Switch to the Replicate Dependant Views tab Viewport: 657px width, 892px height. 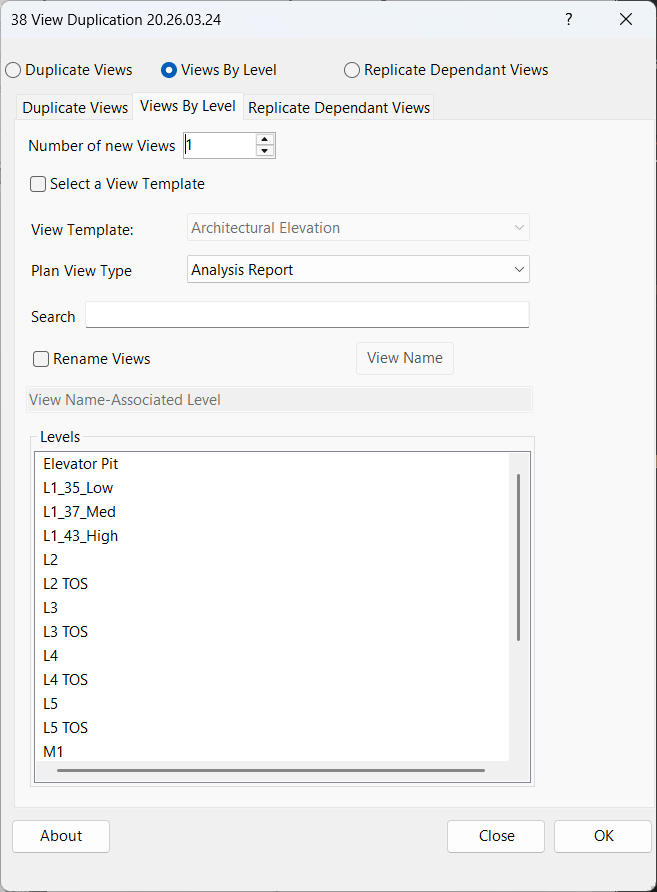coord(338,106)
